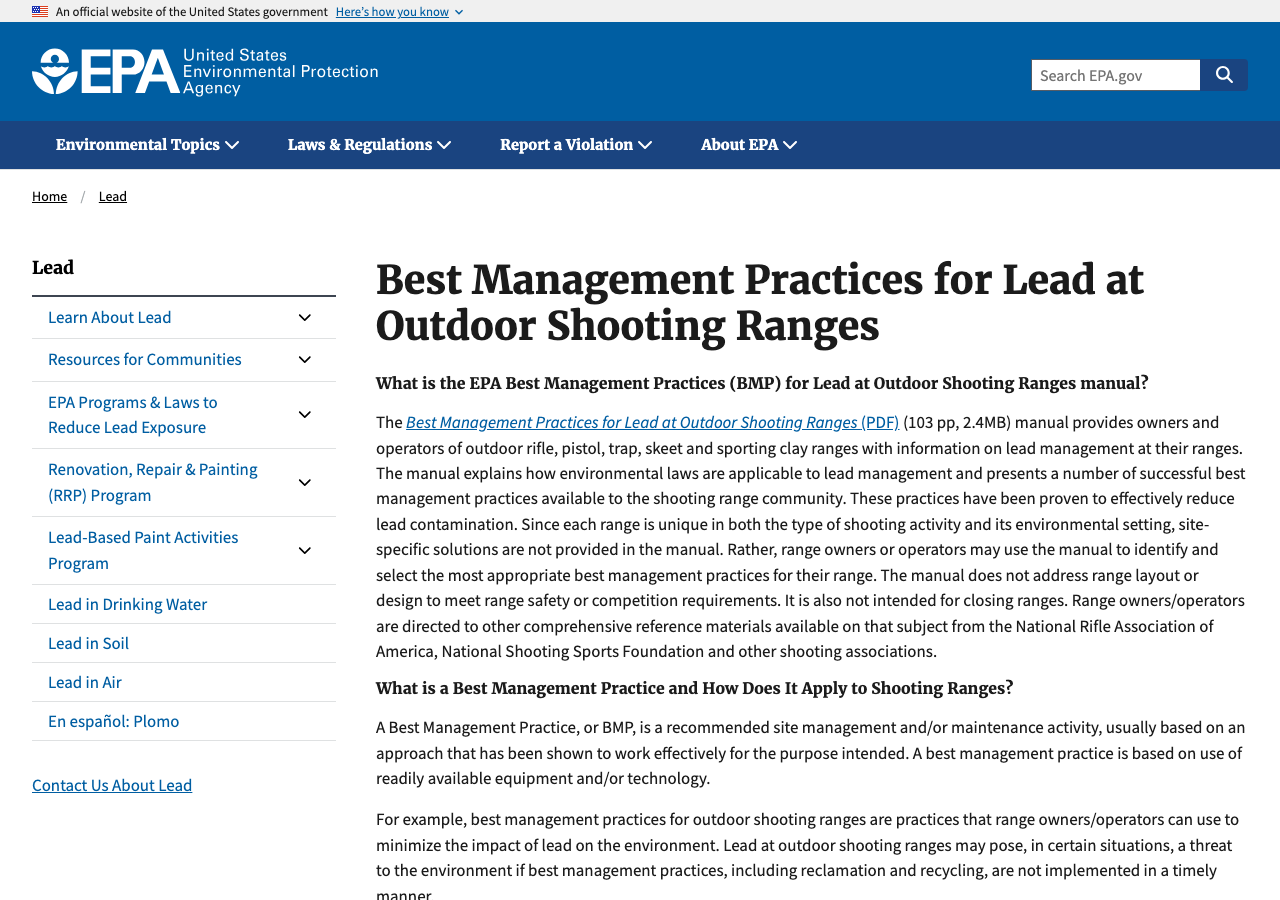Viewport: 1280px width, 900px height.
Task: Expand 'Here's how you know' banner
Action: (399, 11)
